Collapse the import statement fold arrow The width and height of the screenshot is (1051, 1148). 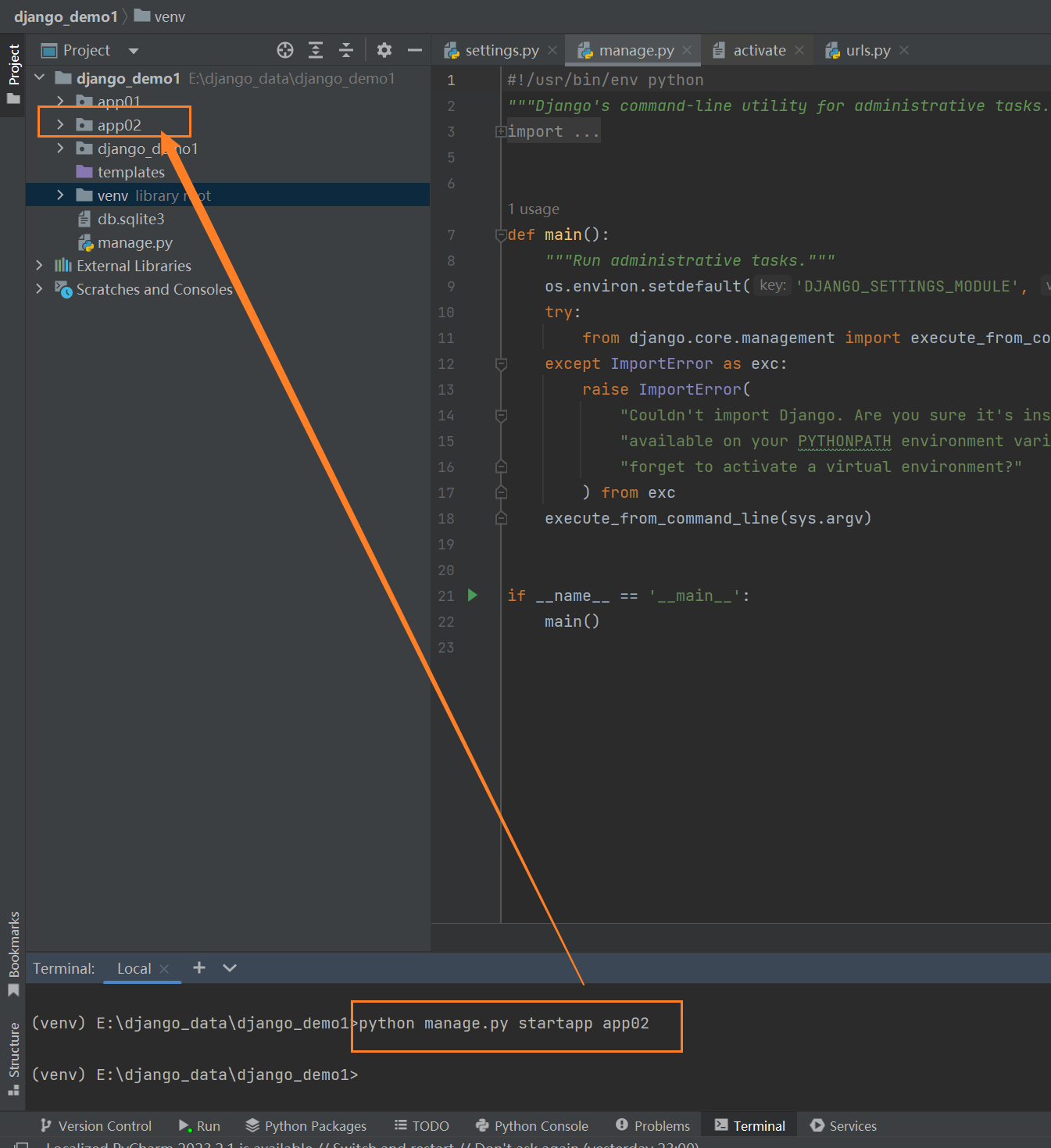click(x=501, y=131)
